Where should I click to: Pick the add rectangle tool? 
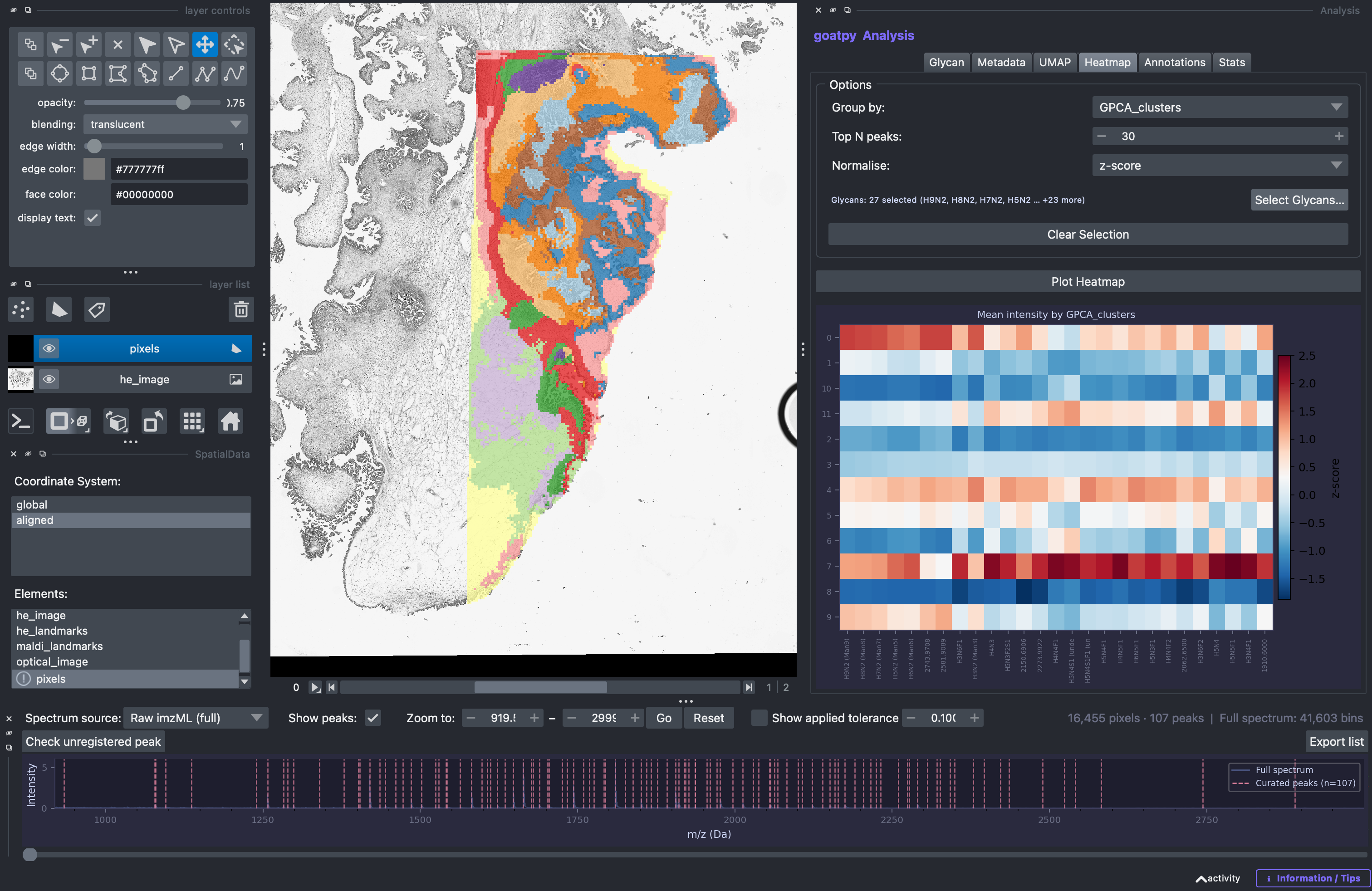[x=89, y=73]
